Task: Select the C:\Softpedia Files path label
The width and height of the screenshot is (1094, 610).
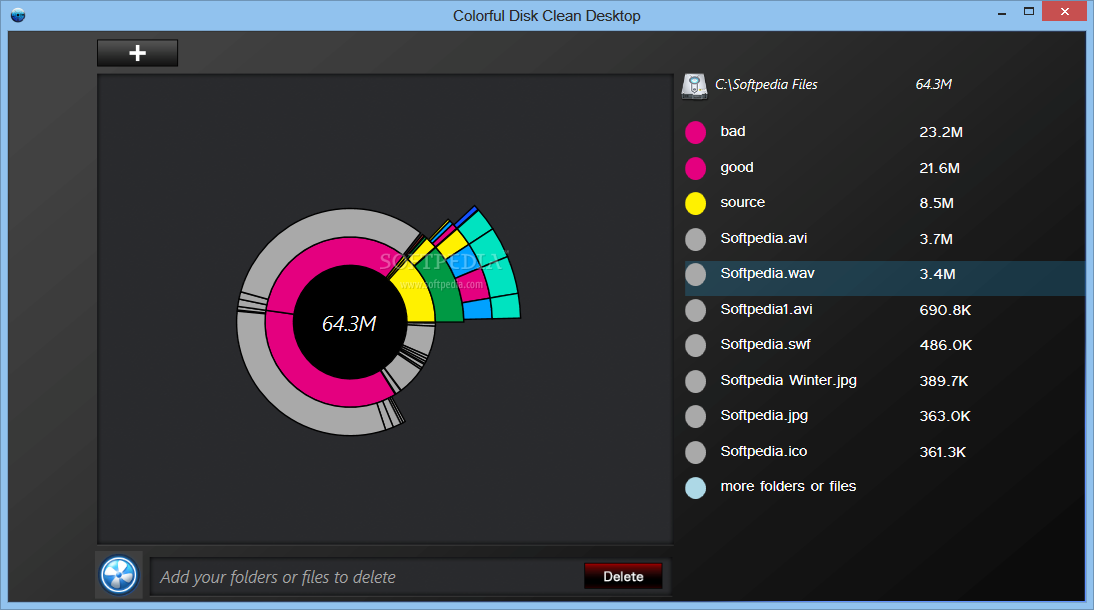Action: click(x=766, y=84)
